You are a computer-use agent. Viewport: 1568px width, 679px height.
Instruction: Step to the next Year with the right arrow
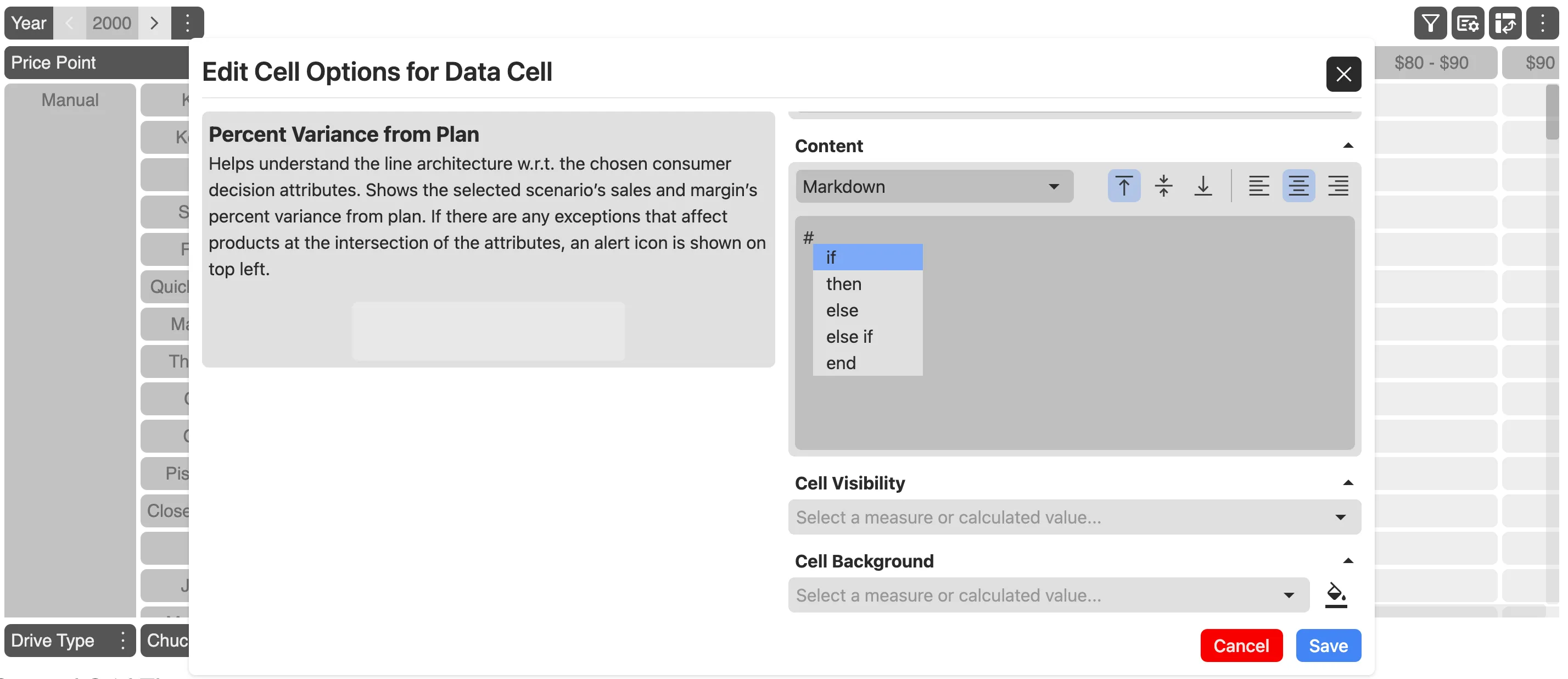click(155, 23)
